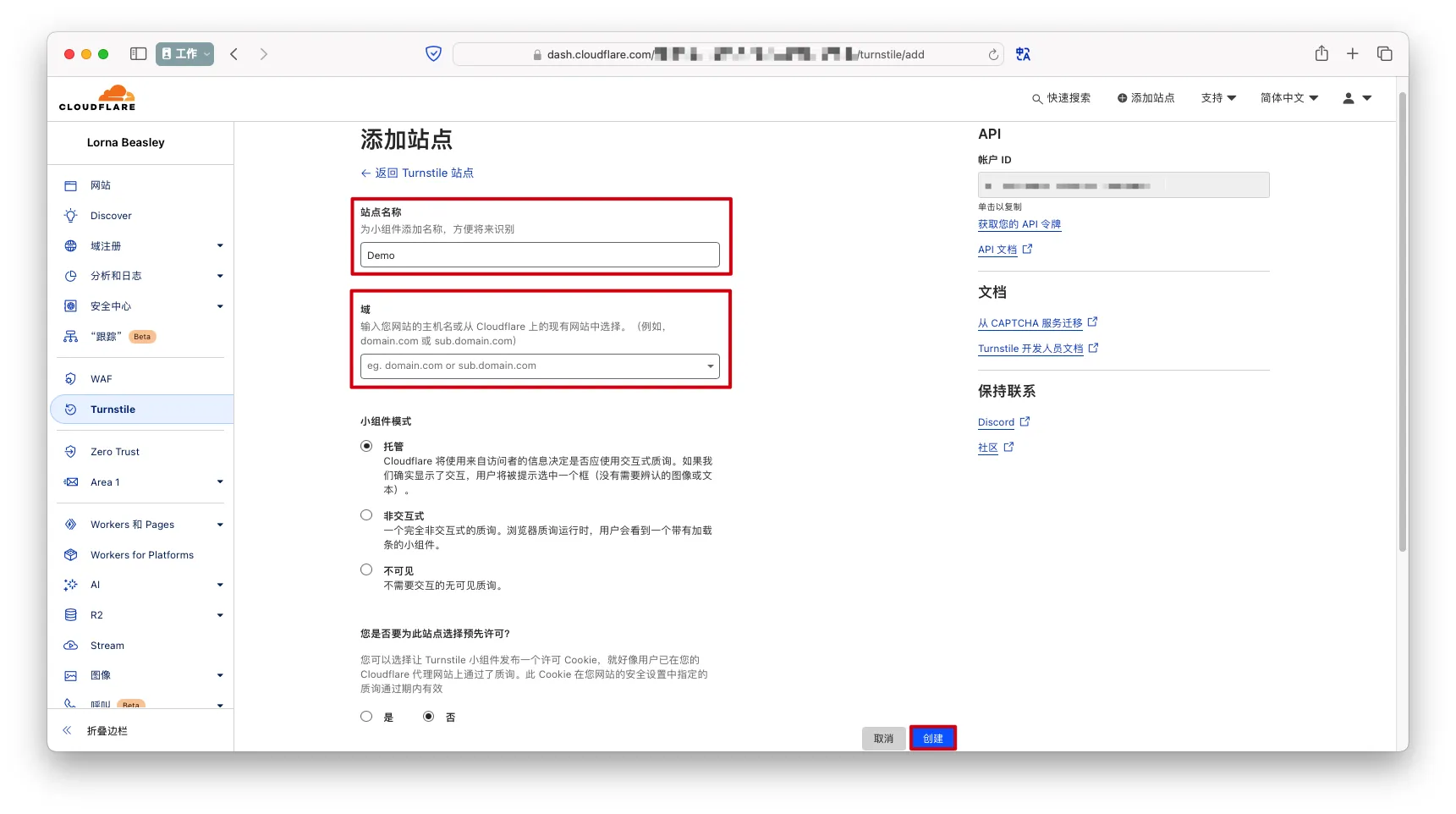Open the Discord link

click(x=1003, y=422)
